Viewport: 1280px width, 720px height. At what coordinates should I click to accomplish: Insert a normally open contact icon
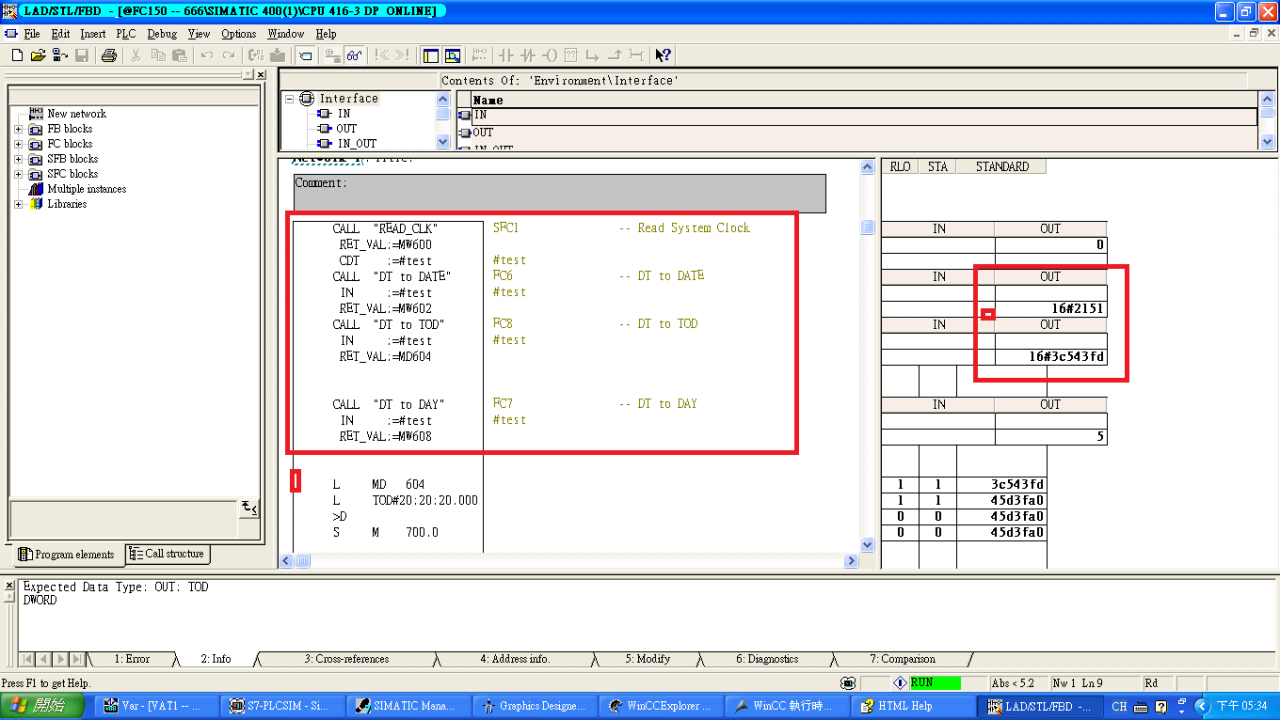coord(506,55)
